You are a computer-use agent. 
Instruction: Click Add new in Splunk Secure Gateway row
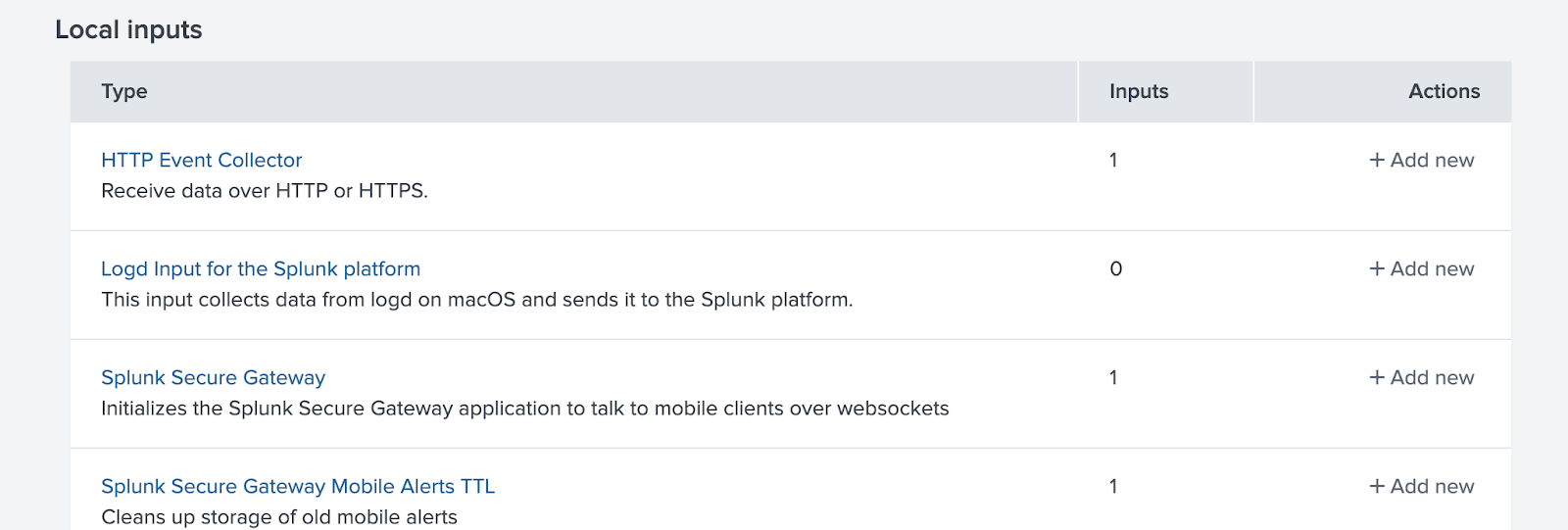pos(1421,377)
